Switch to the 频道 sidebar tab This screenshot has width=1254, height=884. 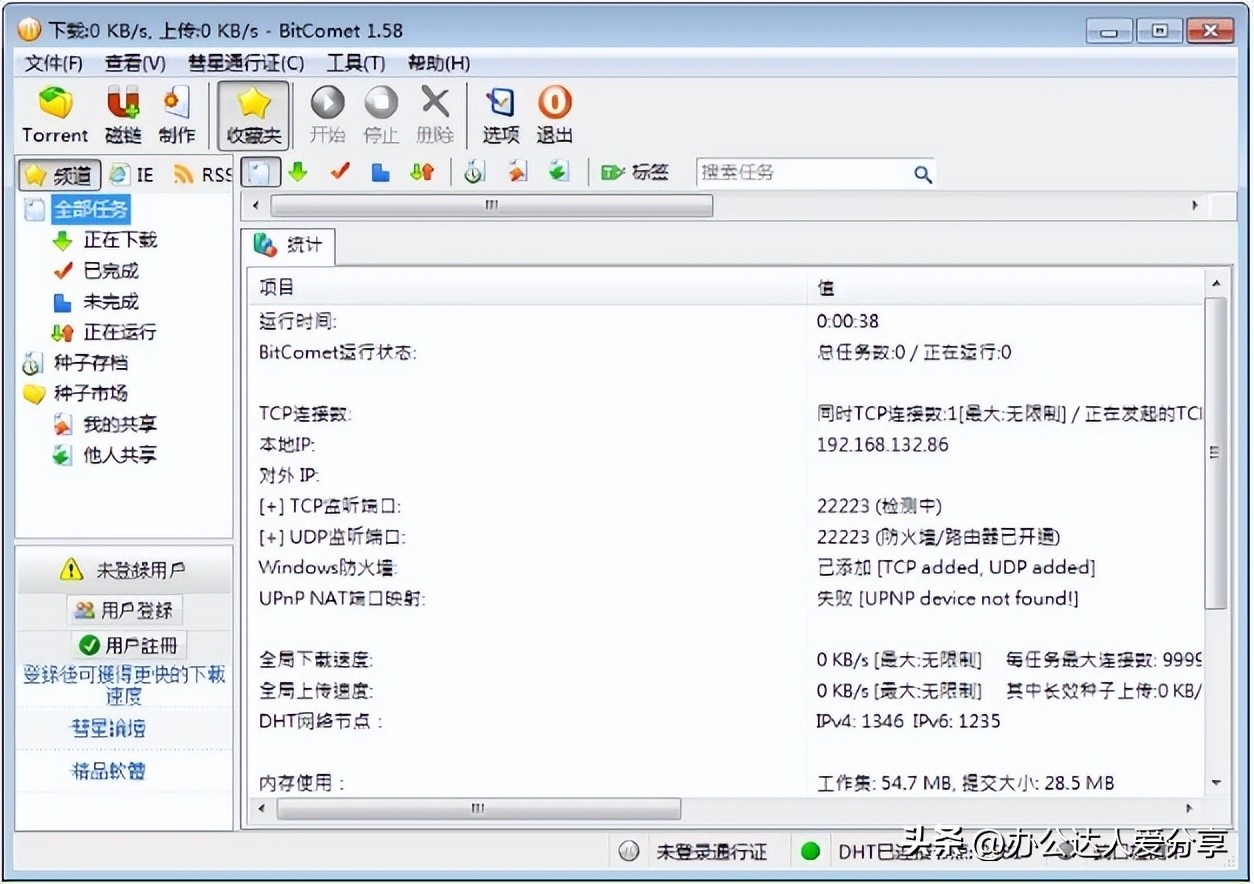[60, 175]
